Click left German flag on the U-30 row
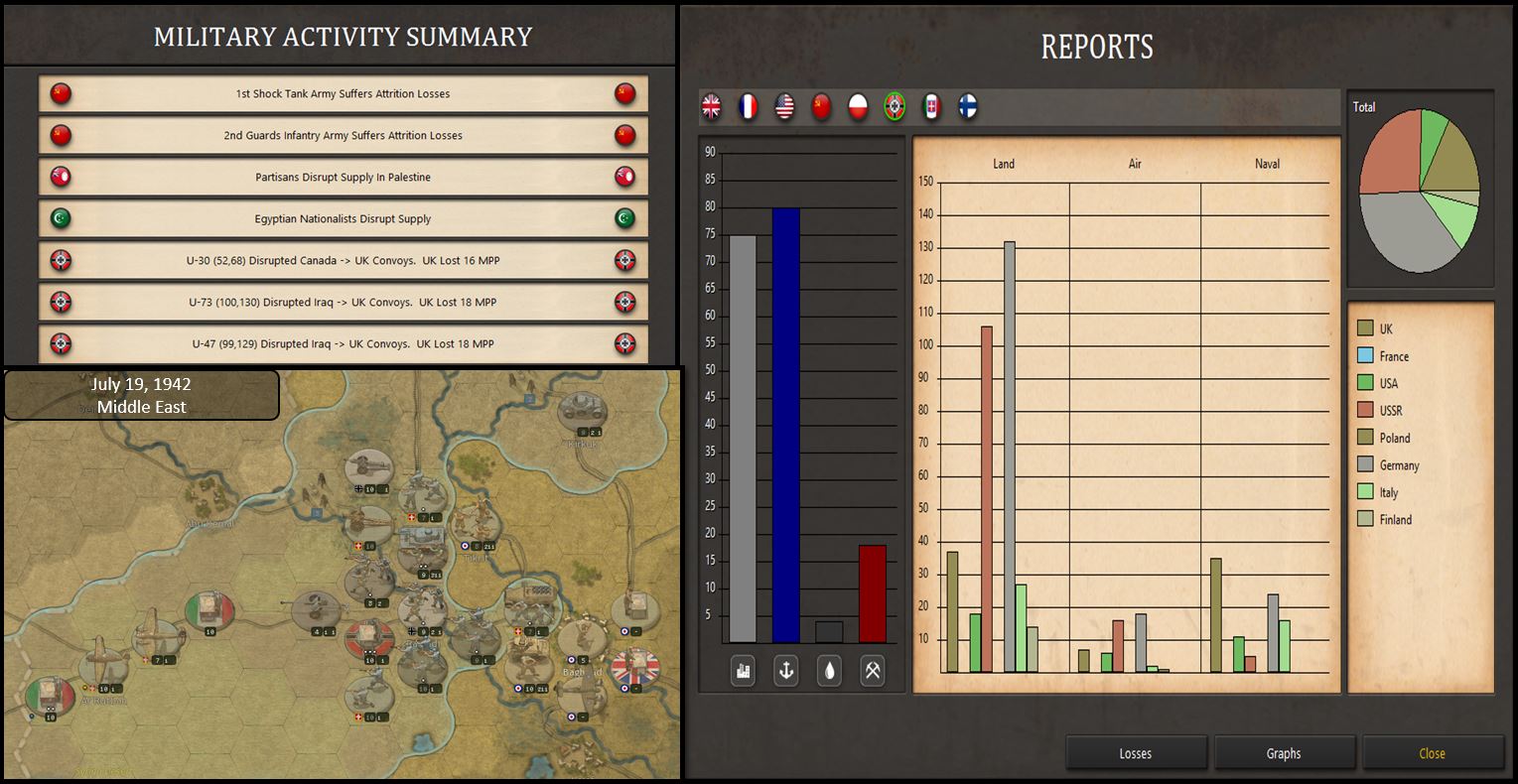This screenshot has width=1518, height=784. 61,261
